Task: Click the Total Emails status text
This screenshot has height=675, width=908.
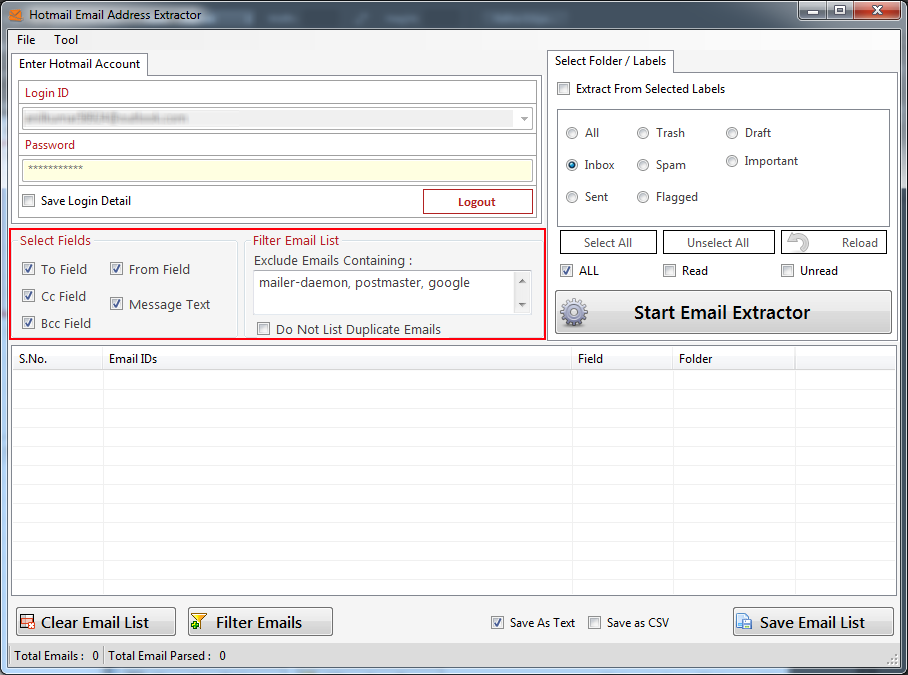Action: point(56,655)
